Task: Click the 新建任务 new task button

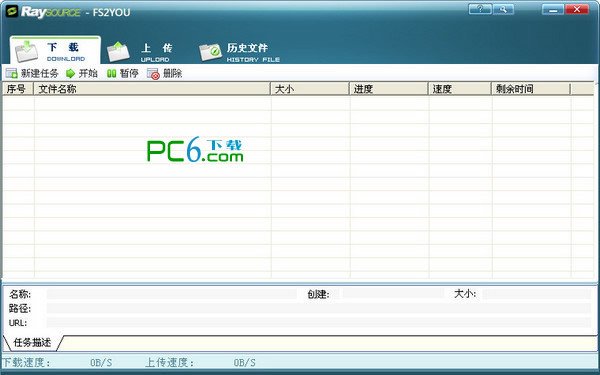Action: [x=33, y=73]
